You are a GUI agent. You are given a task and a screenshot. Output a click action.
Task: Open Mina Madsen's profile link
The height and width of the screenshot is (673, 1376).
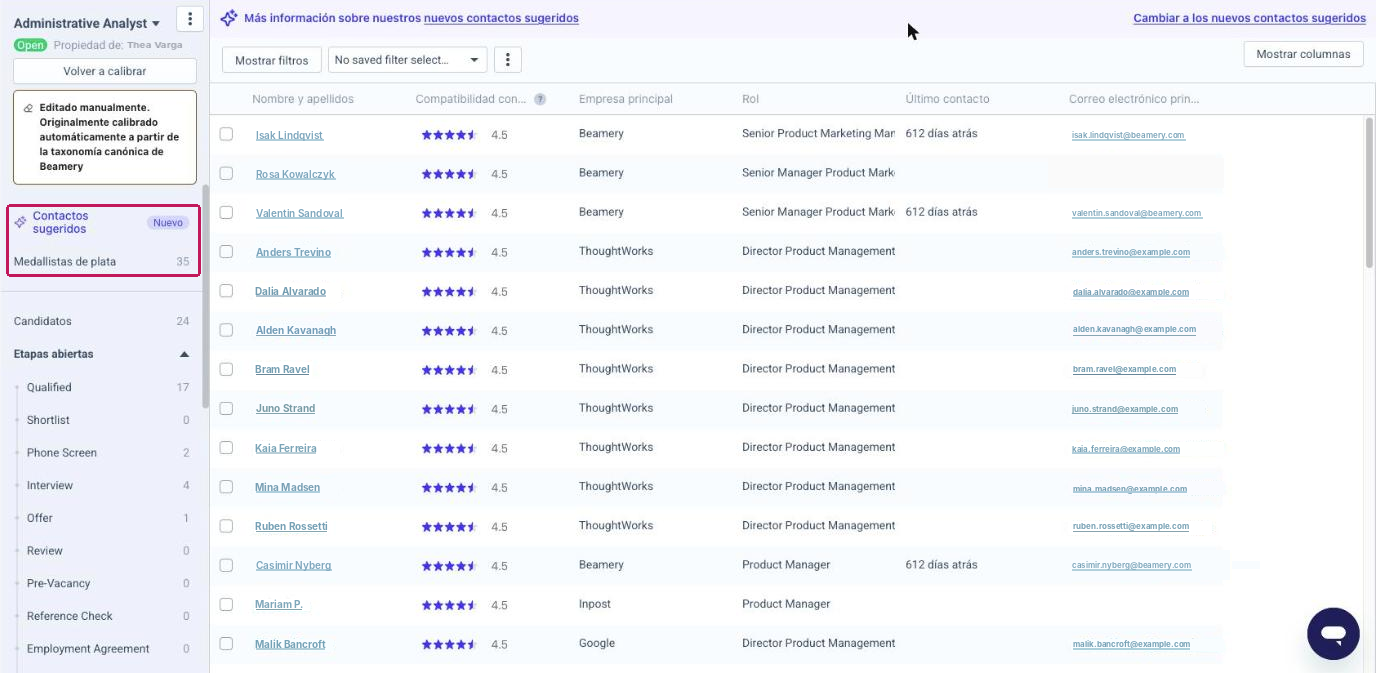(x=287, y=487)
